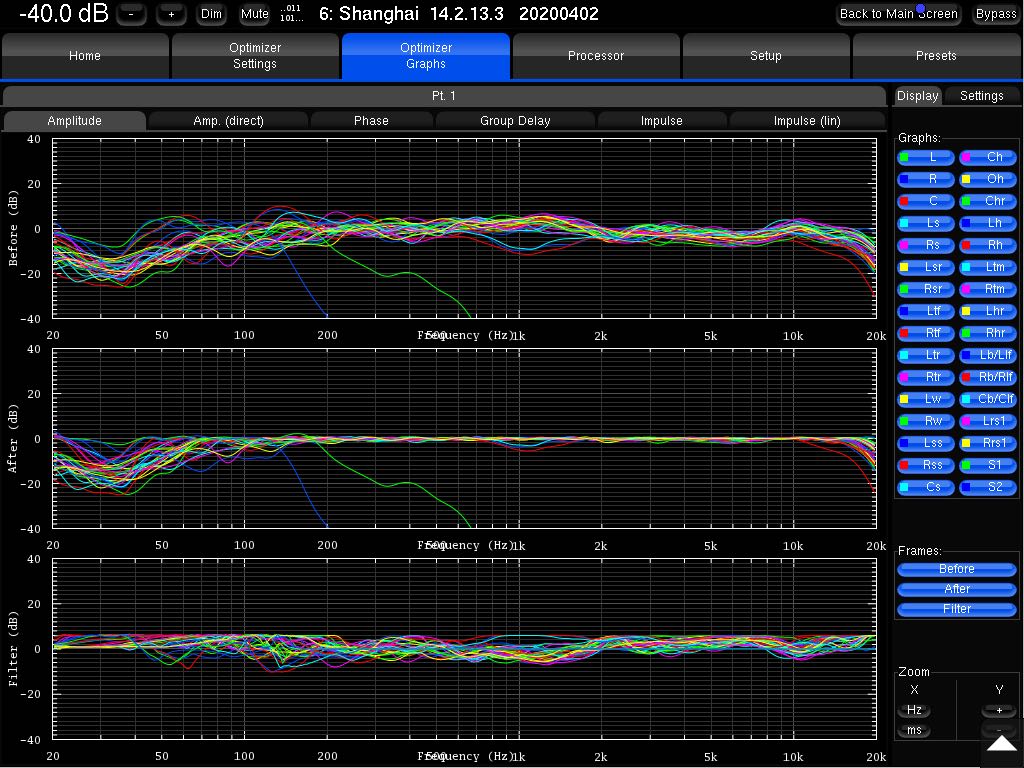Click Back to Main Screen

[899, 14]
